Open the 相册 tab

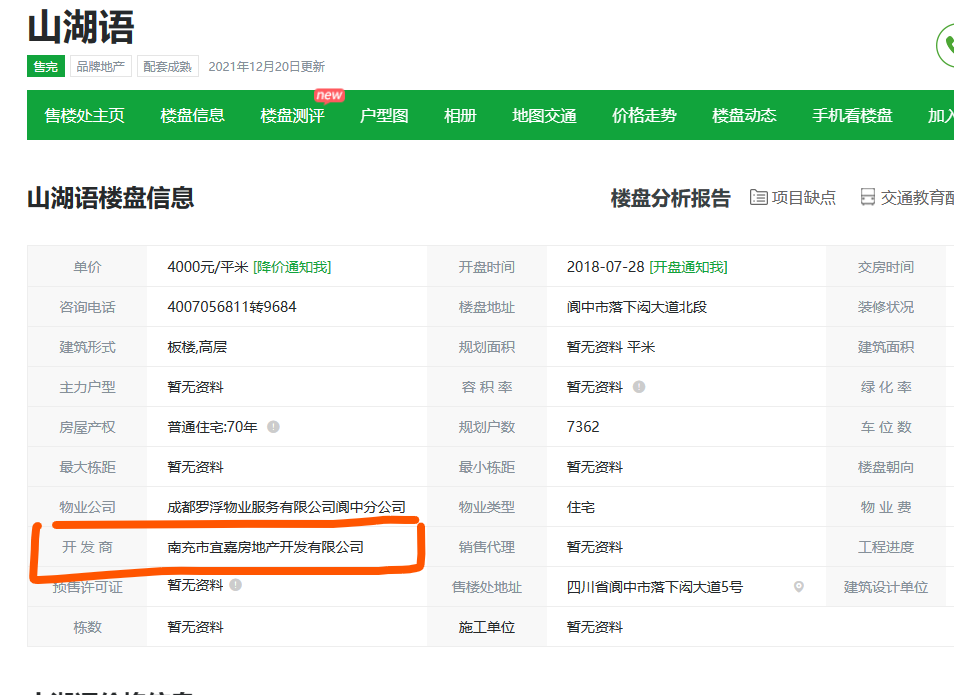pos(460,116)
